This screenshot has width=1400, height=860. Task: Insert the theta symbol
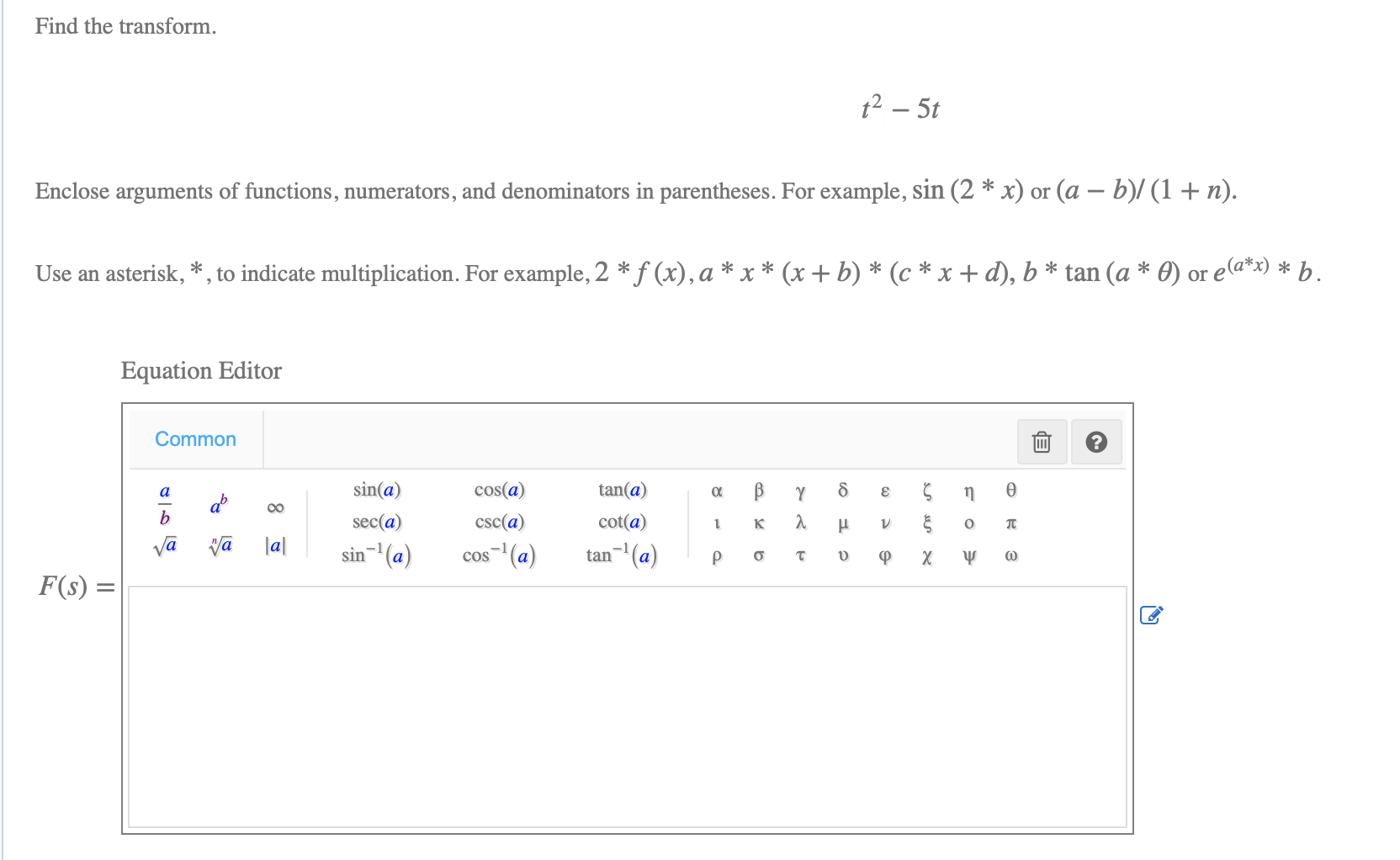[1011, 489]
